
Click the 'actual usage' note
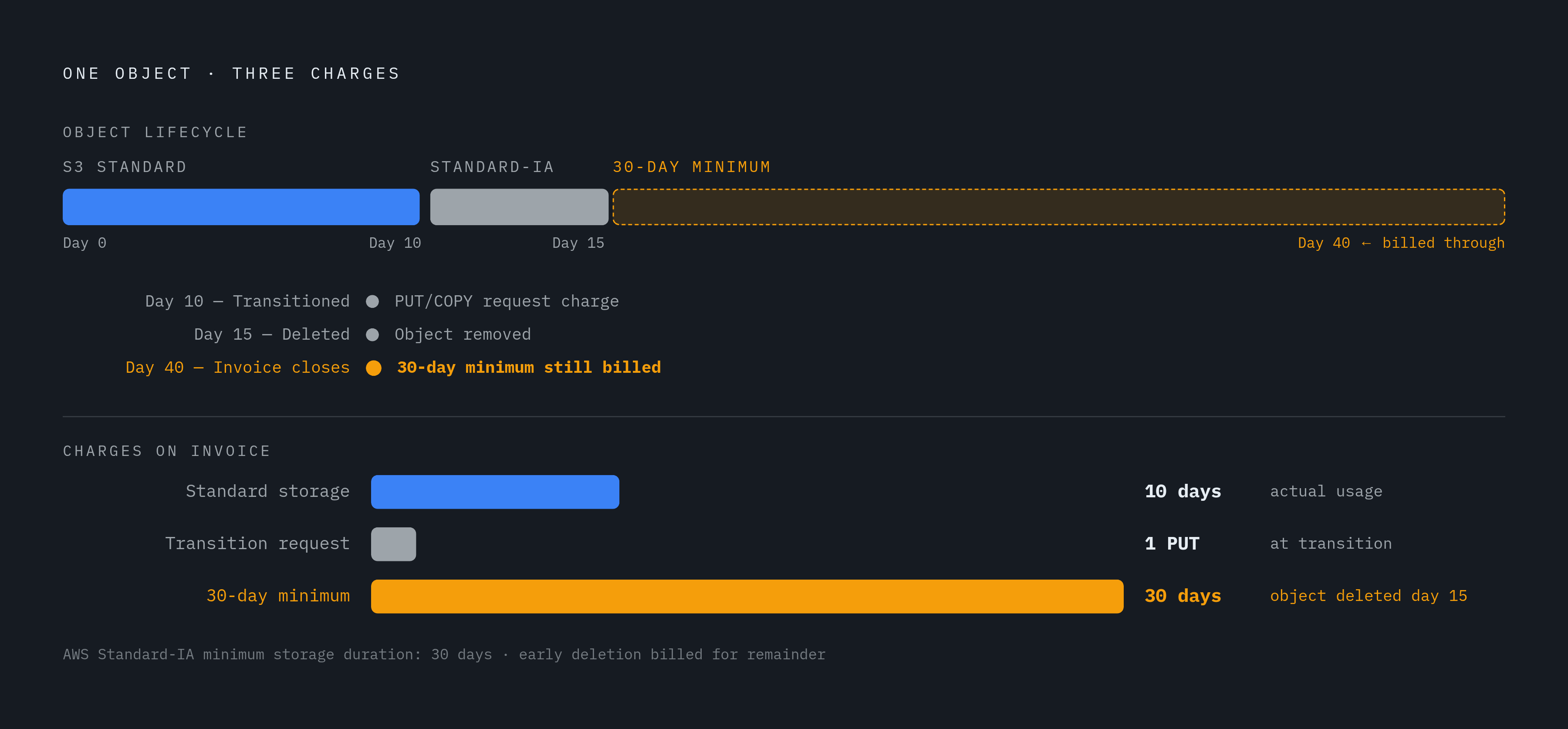point(1326,492)
